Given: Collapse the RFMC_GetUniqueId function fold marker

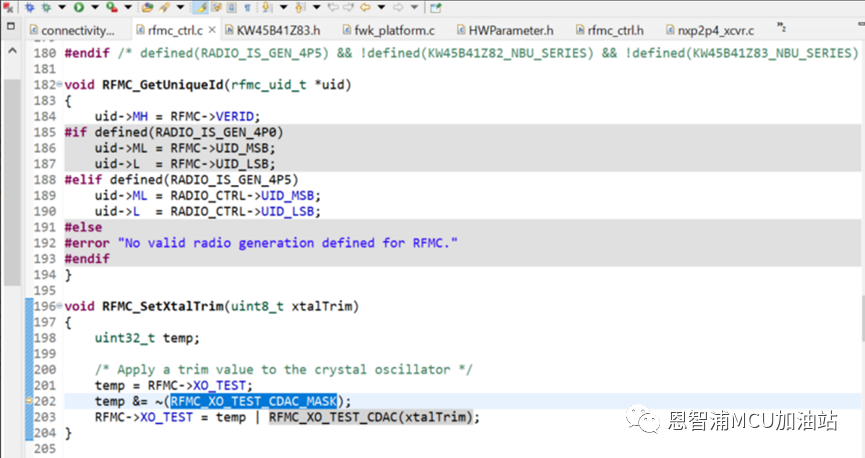Looking at the screenshot, I should point(59,85).
